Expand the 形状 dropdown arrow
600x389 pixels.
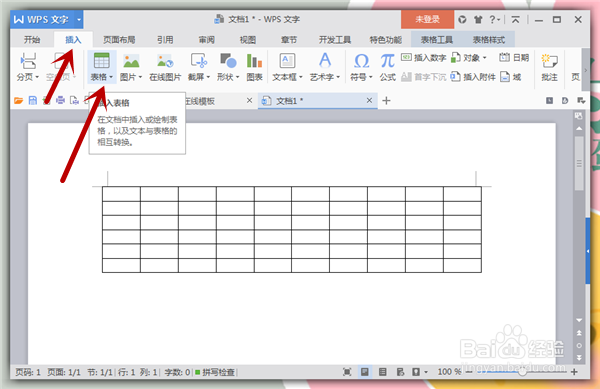click(237, 78)
